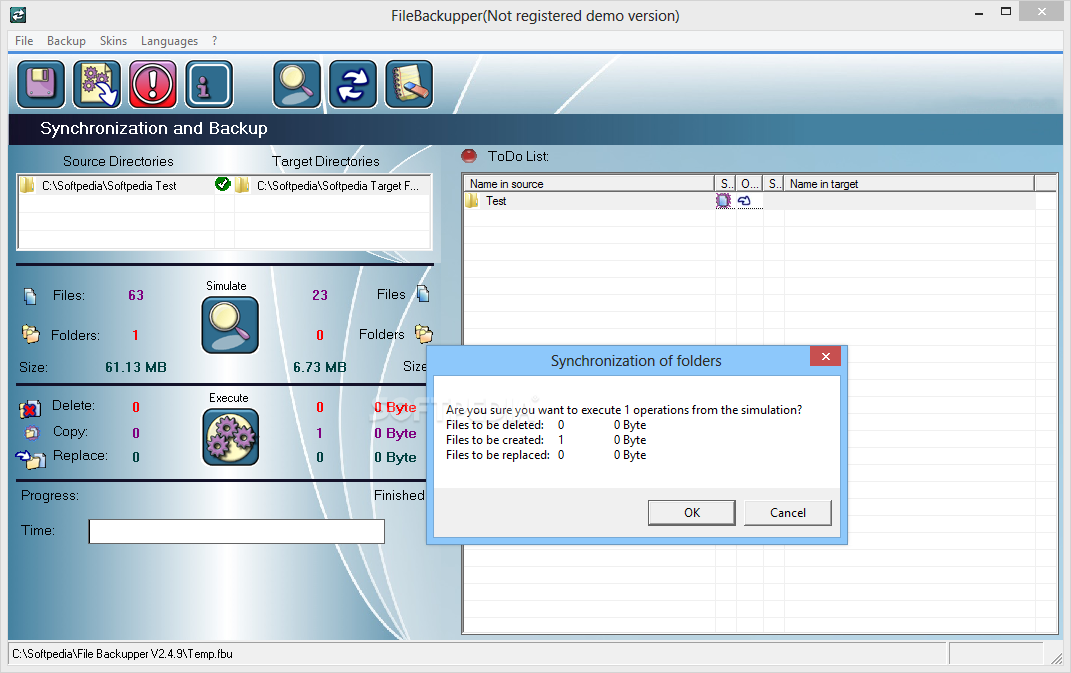Open the blue info icon

pos(209,84)
